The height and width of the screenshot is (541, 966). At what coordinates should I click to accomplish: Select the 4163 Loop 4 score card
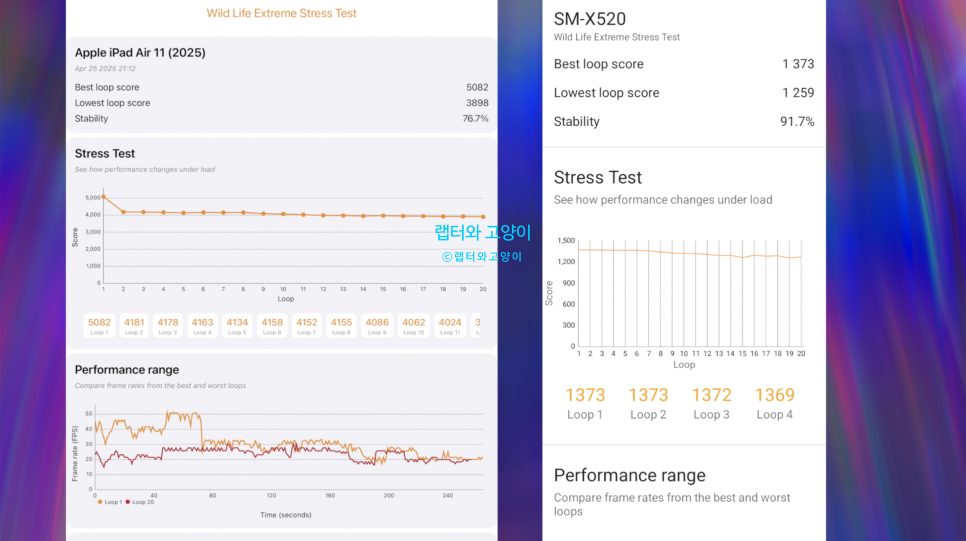tap(202, 326)
